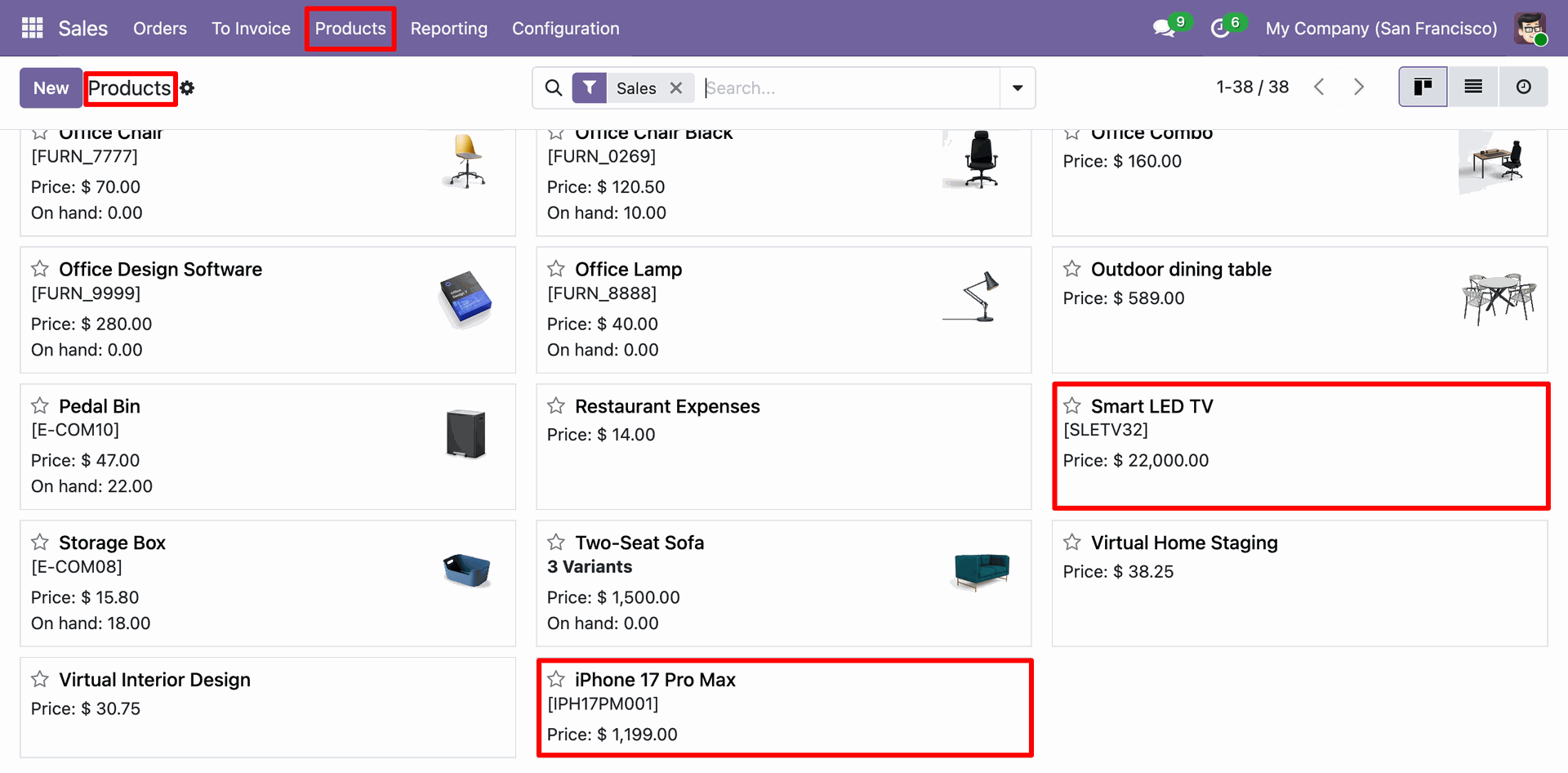Screen dimensions: 1568x773
Task: Open the Configuration menu
Action: [x=566, y=29]
